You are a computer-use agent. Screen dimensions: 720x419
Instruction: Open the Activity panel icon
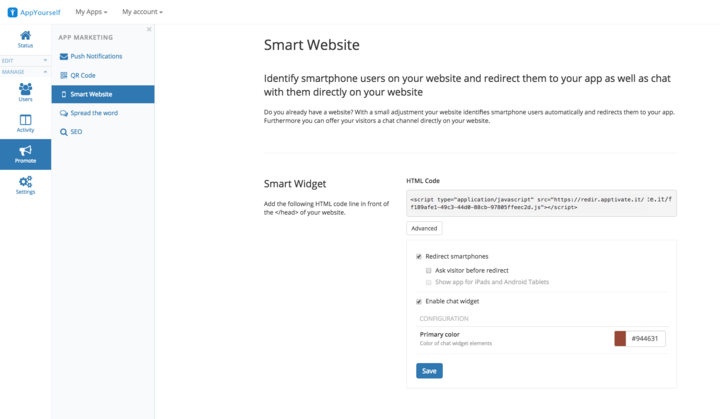click(x=25, y=120)
